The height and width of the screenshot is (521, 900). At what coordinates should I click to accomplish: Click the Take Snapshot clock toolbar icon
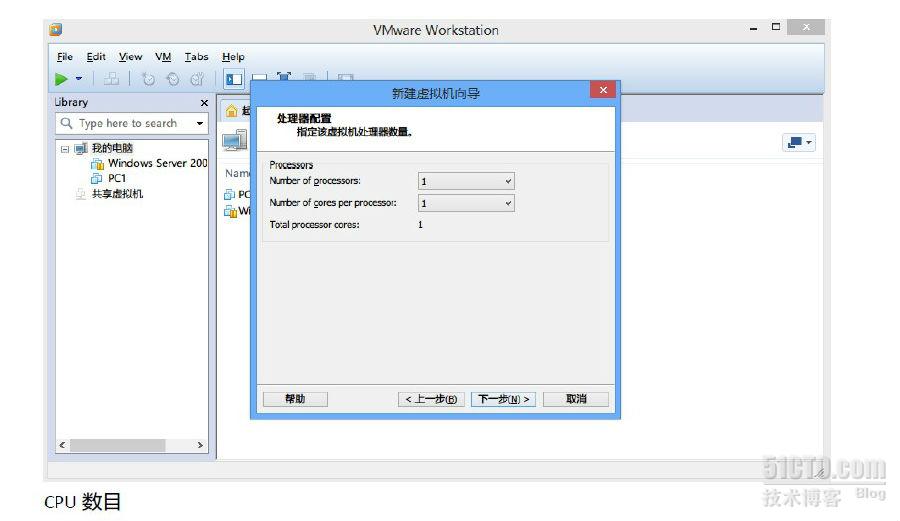point(148,79)
